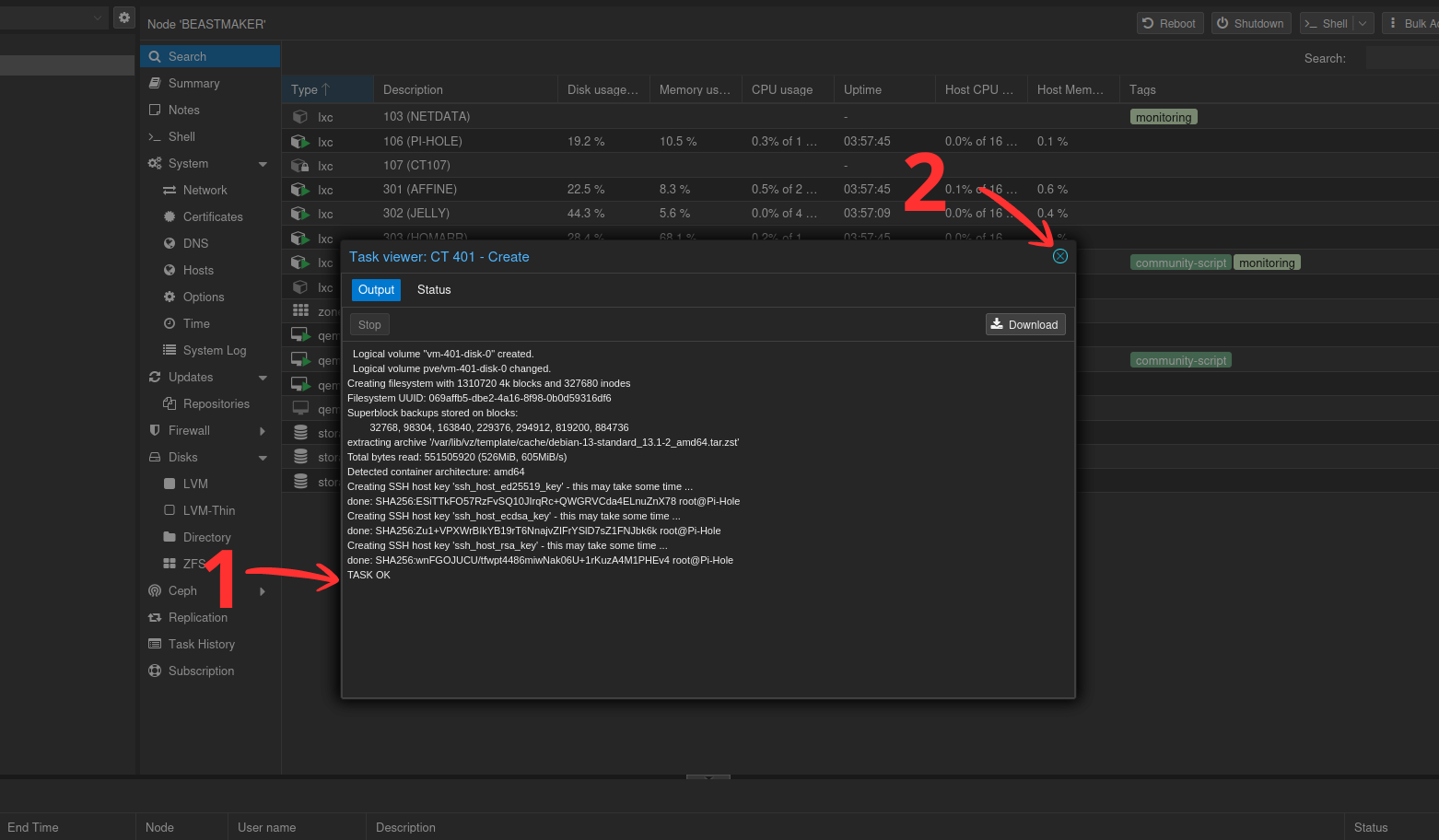Open the Replication sidebar item

(x=210, y=617)
